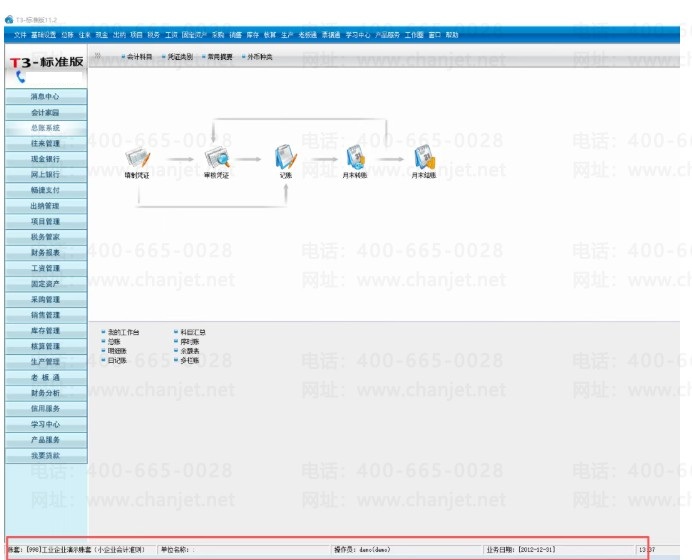692x560 pixels.
Task: Open the 核算 menu
Action: (270, 35)
